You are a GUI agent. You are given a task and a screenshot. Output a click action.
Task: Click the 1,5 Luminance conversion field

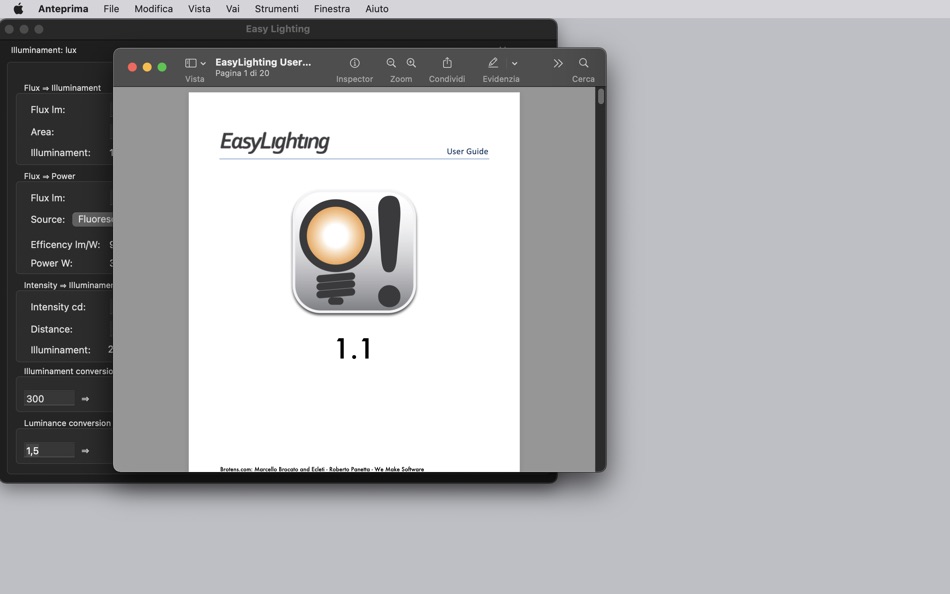tap(49, 450)
